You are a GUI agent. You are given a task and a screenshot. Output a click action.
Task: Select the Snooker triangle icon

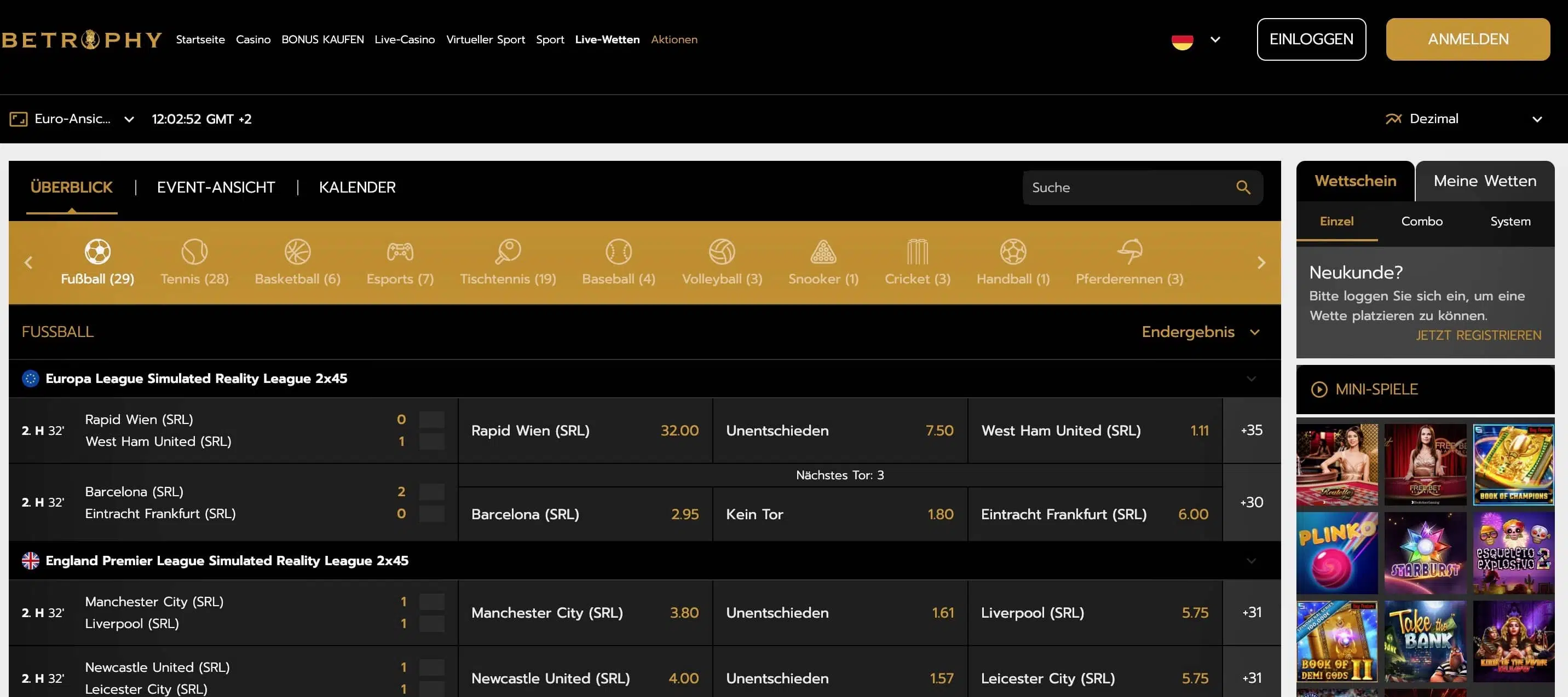tap(823, 251)
